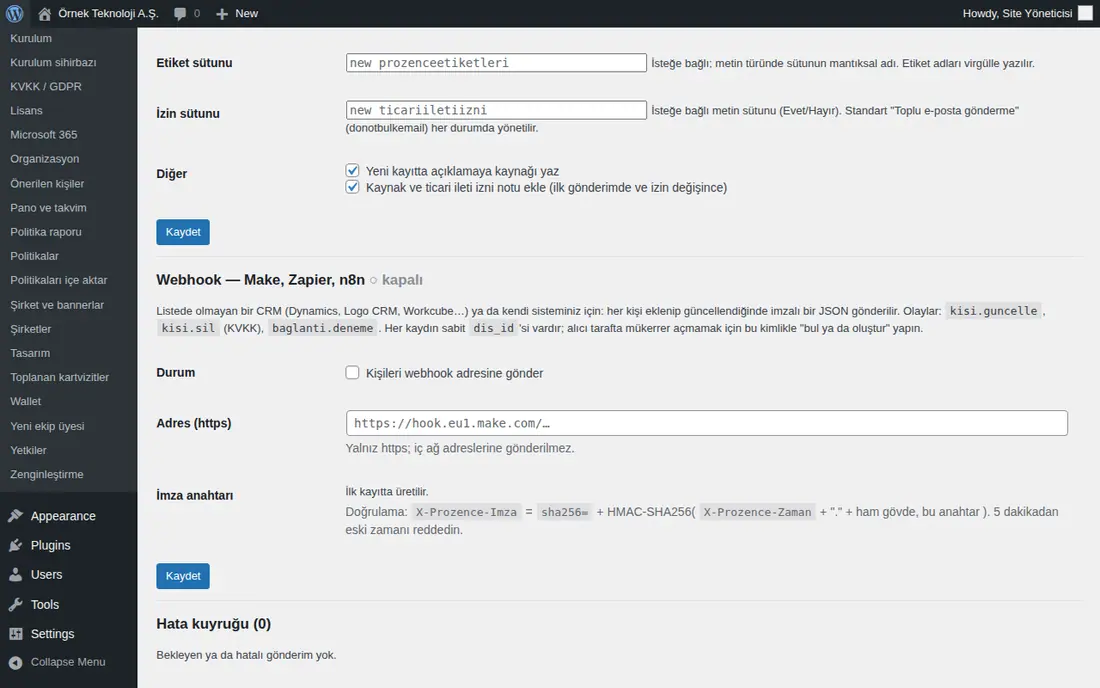Focus the İzin sütunu input field

(x=496, y=110)
